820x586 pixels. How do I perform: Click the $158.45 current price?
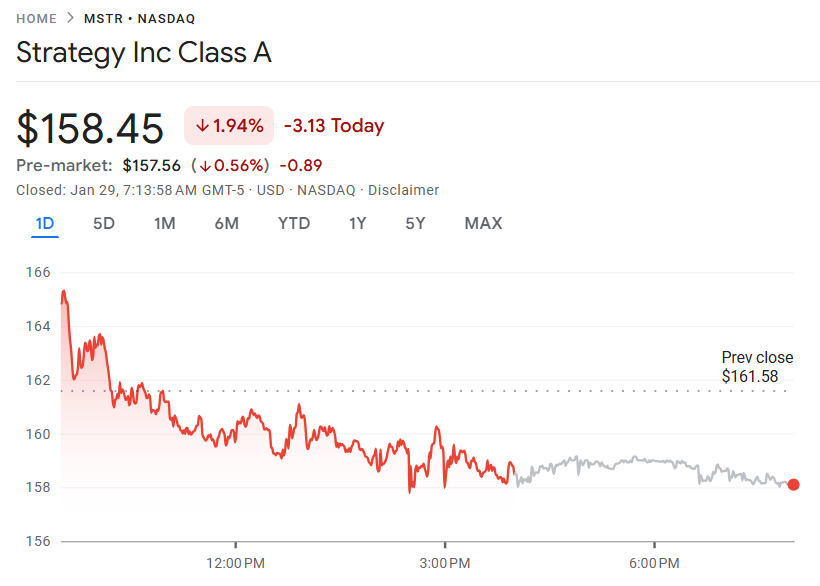90,129
